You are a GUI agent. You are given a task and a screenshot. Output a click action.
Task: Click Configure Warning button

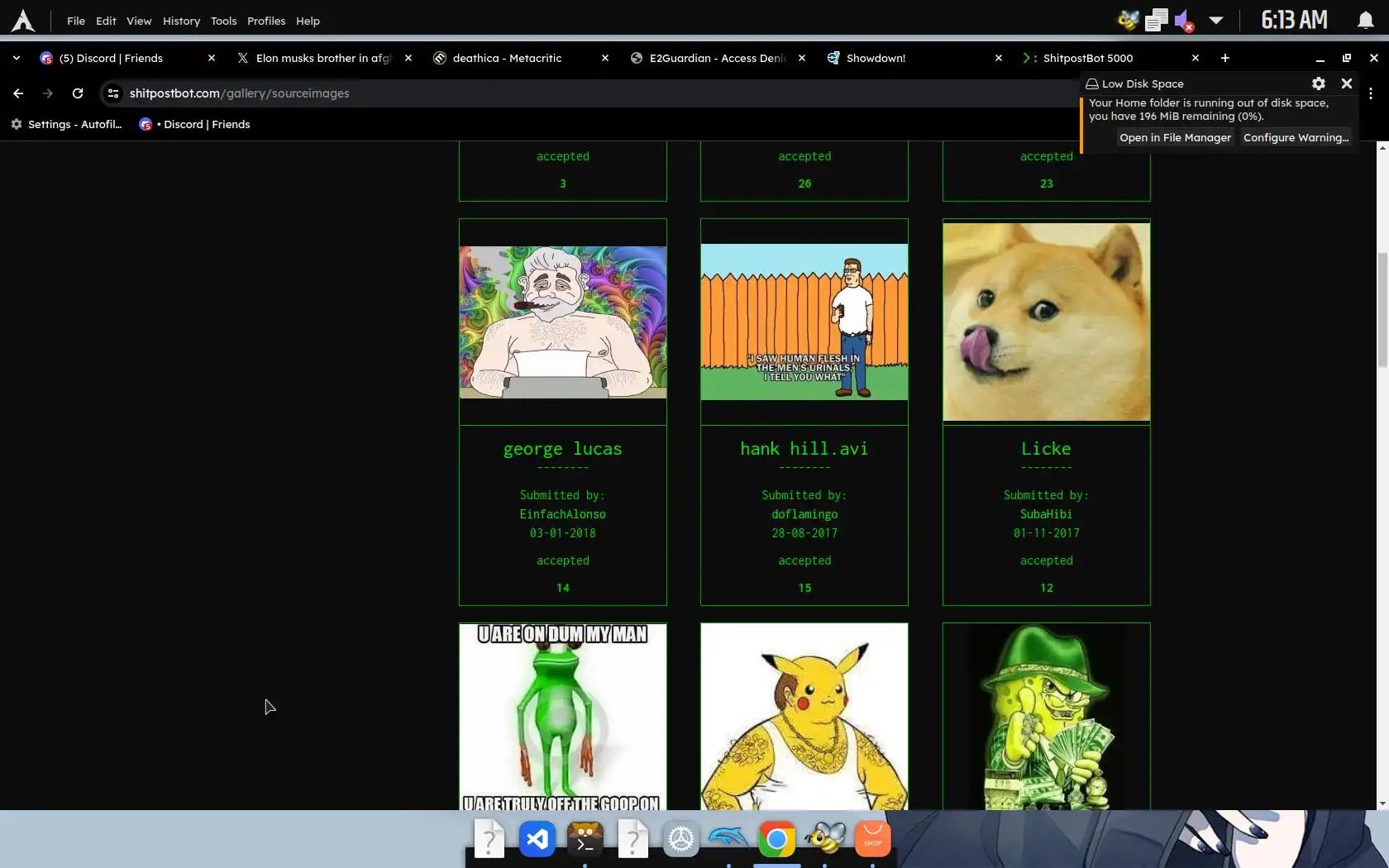click(1296, 137)
